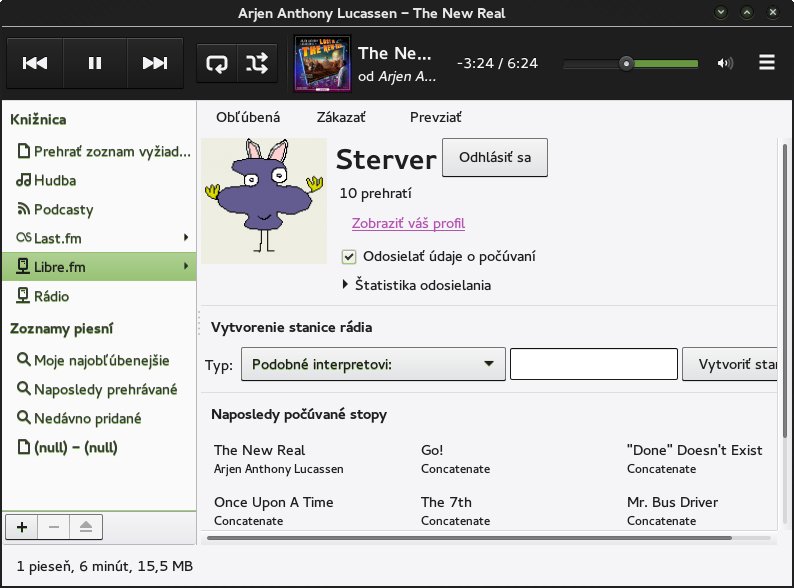Open the Zobraziť váš profil link
This screenshot has height=588, width=794.
408,223
